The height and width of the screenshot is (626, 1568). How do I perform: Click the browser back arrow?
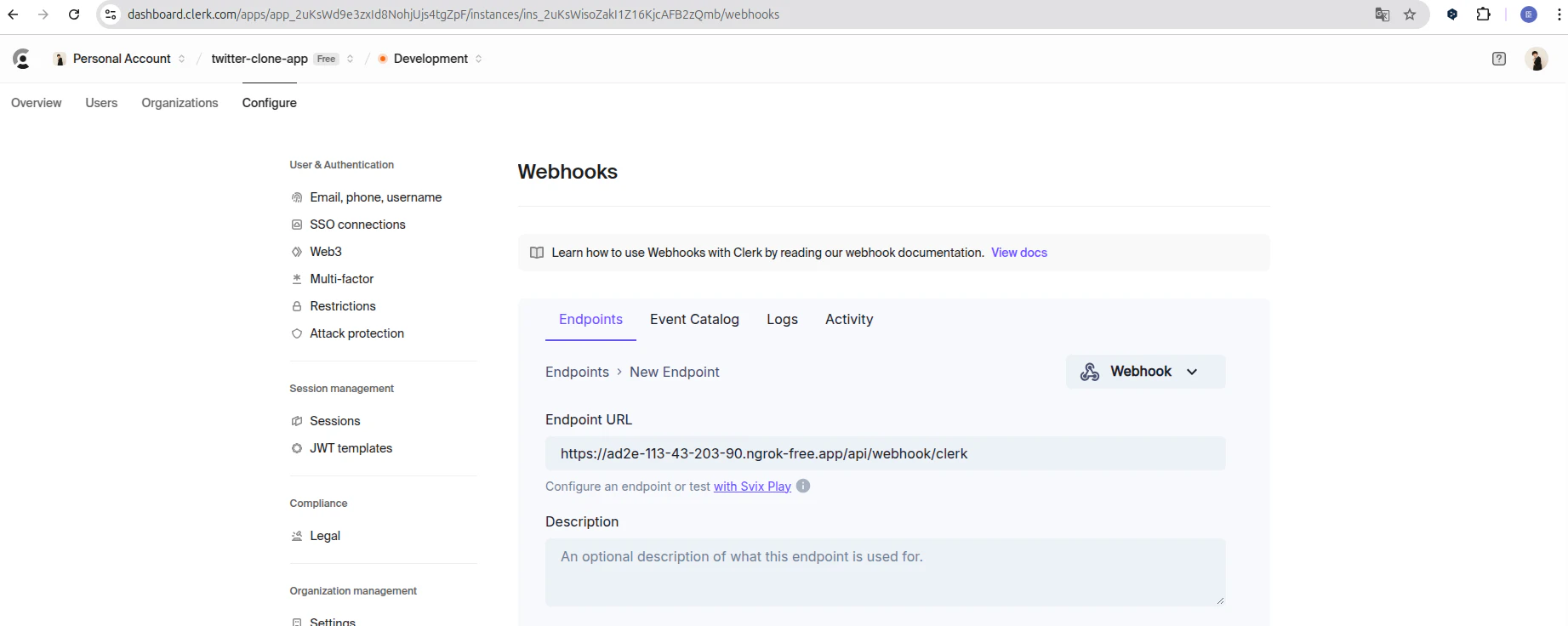click(x=13, y=14)
